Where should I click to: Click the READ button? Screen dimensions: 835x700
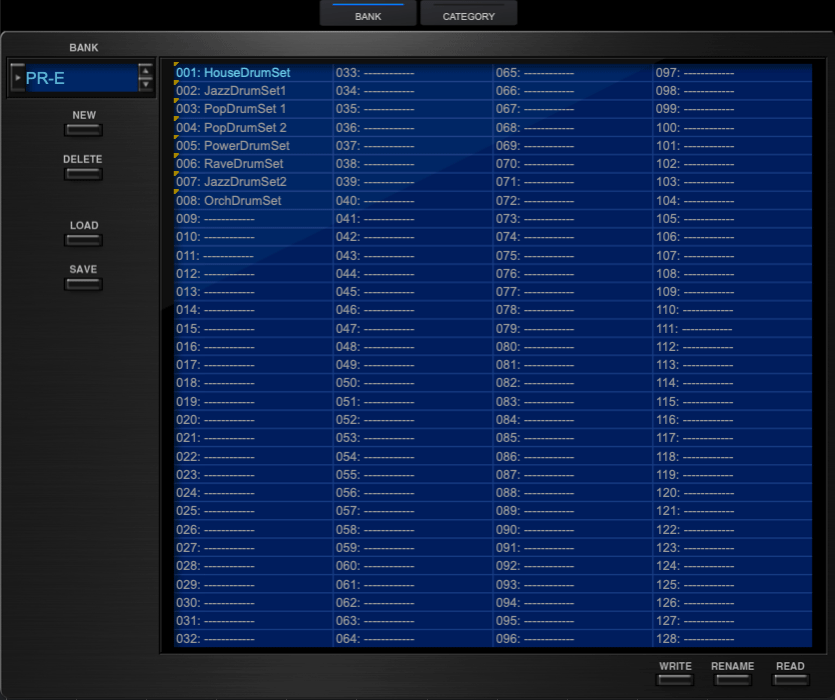790,680
